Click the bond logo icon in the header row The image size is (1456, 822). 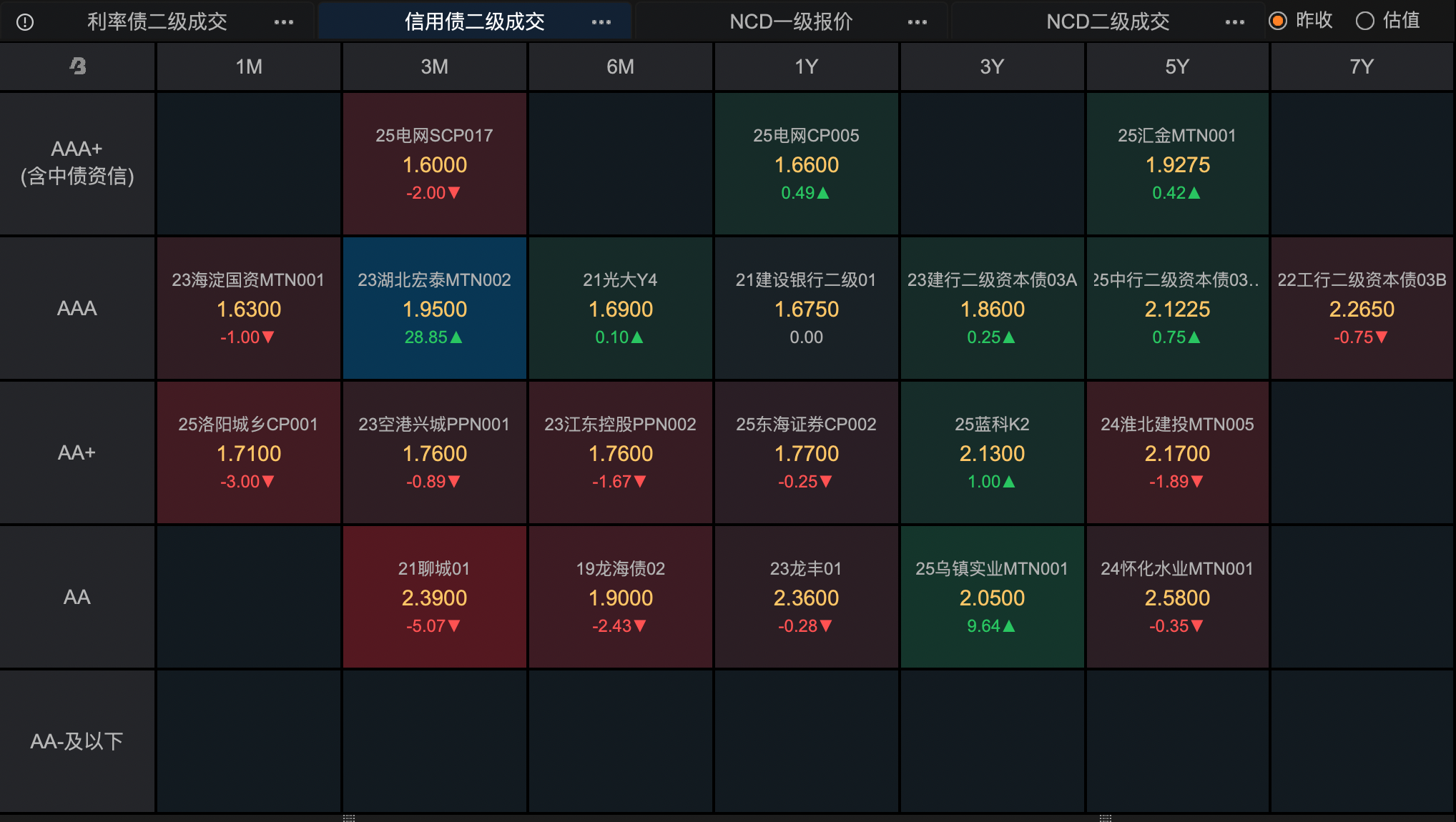point(77,66)
